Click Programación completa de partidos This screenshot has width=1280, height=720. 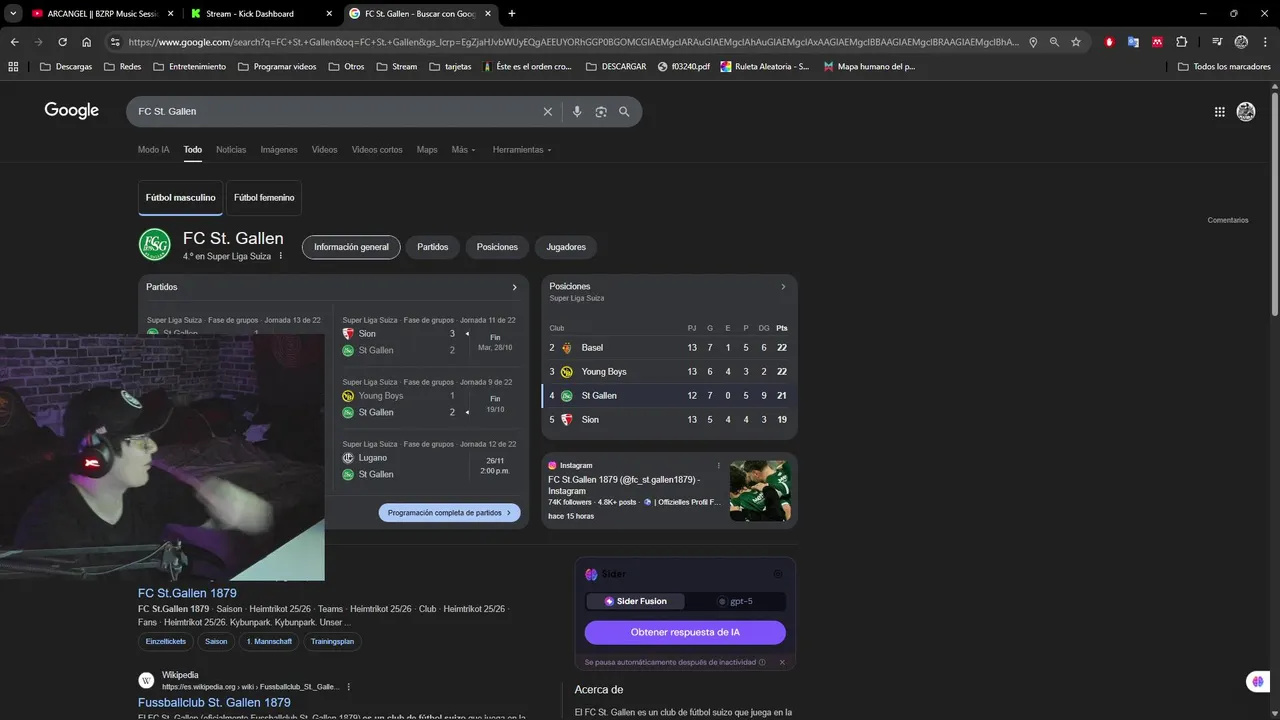click(449, 513)
